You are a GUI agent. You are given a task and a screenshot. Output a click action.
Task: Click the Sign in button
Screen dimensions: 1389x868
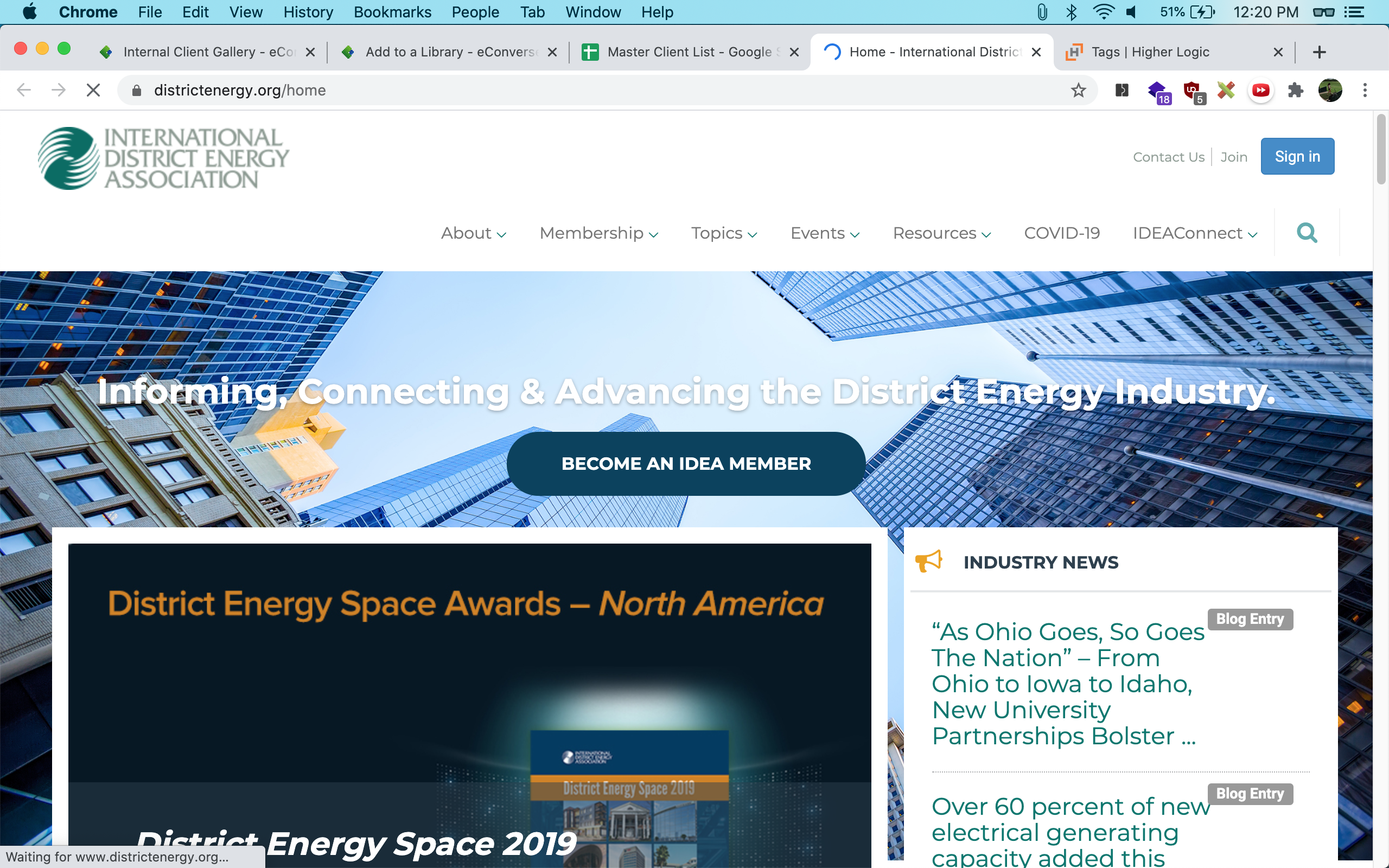pos(1297,156)
